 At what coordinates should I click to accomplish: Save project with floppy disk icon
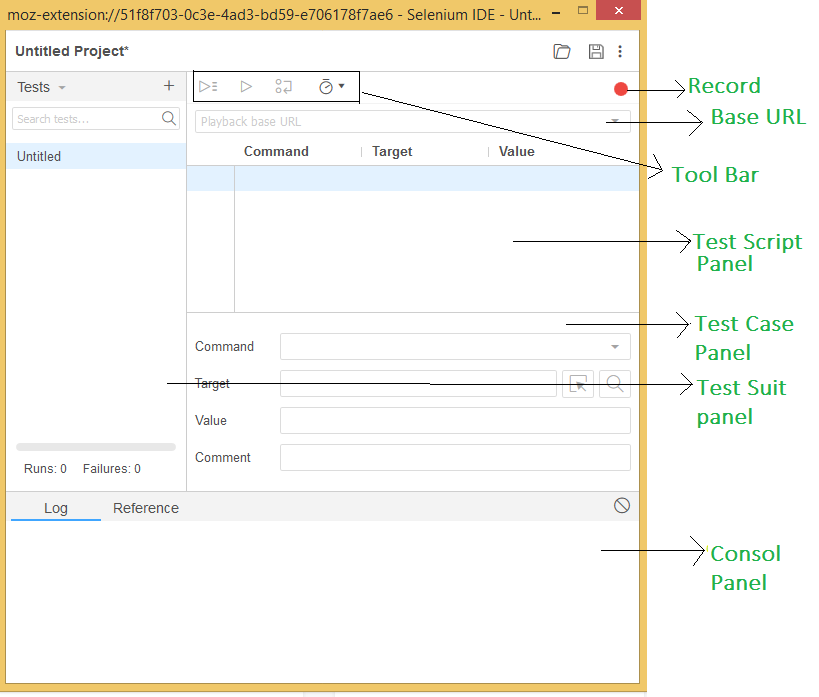coord(596,51)
